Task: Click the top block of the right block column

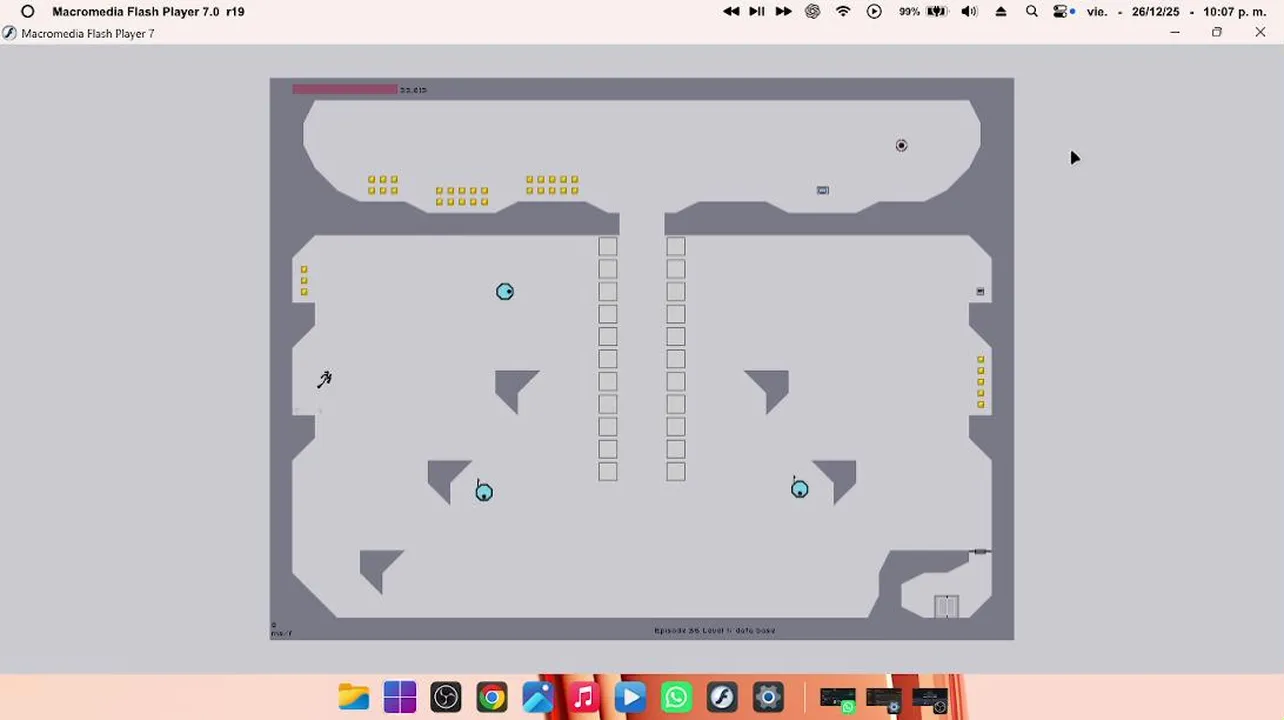Action: [x=676, y=246]
